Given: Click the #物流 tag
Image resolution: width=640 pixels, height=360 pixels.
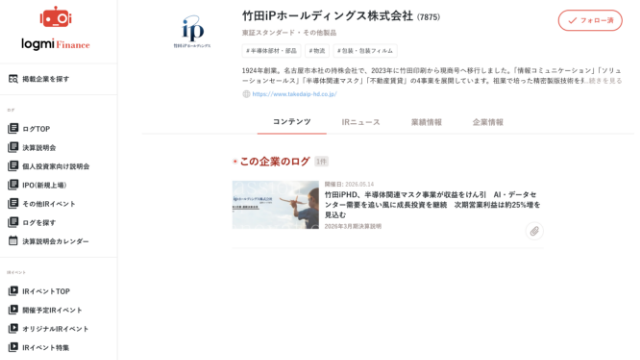Looking at the screenshot, I should point(317,51).
